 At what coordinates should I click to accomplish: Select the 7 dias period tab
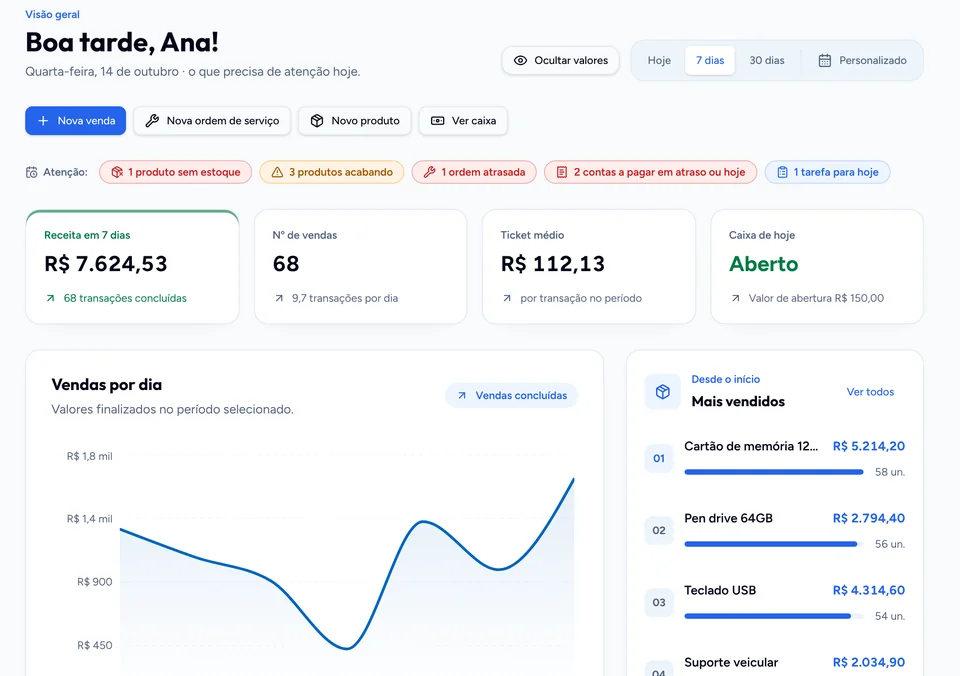pos(710,60)
